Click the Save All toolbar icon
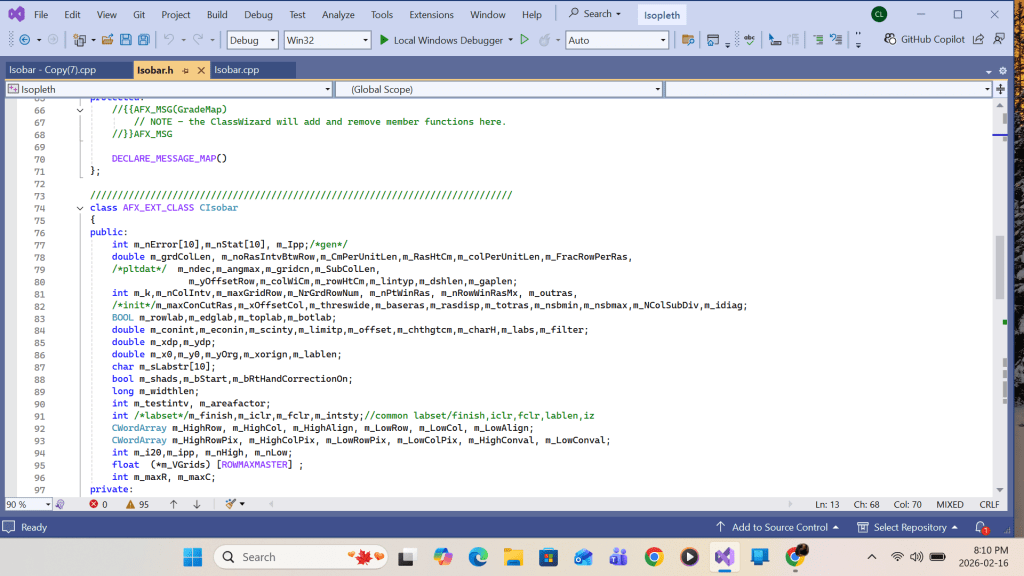Image resolution: width=1024 pixels, height=576 pixels. (x=143, y=40)
